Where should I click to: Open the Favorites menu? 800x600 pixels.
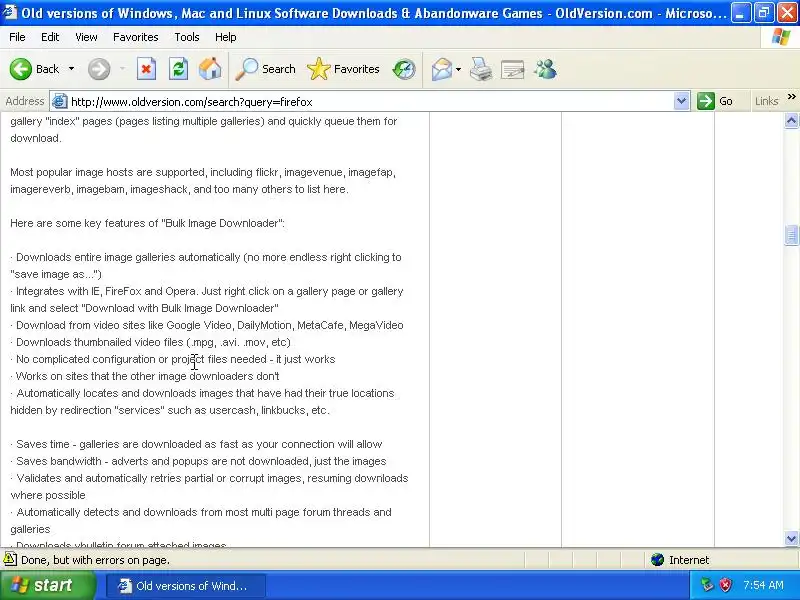click(x=136, y=37)
